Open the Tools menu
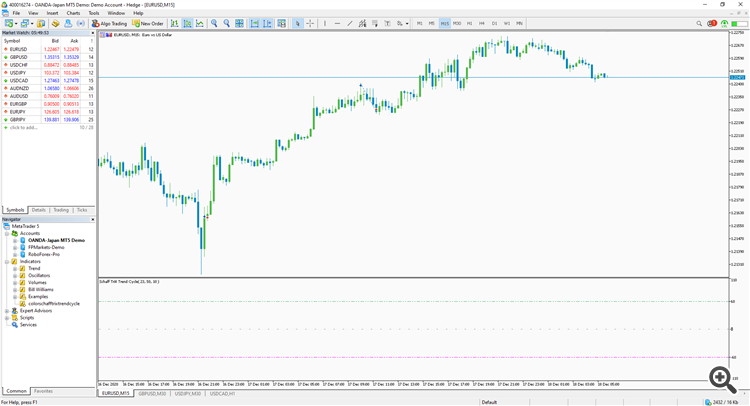 (x=94, y=13)
